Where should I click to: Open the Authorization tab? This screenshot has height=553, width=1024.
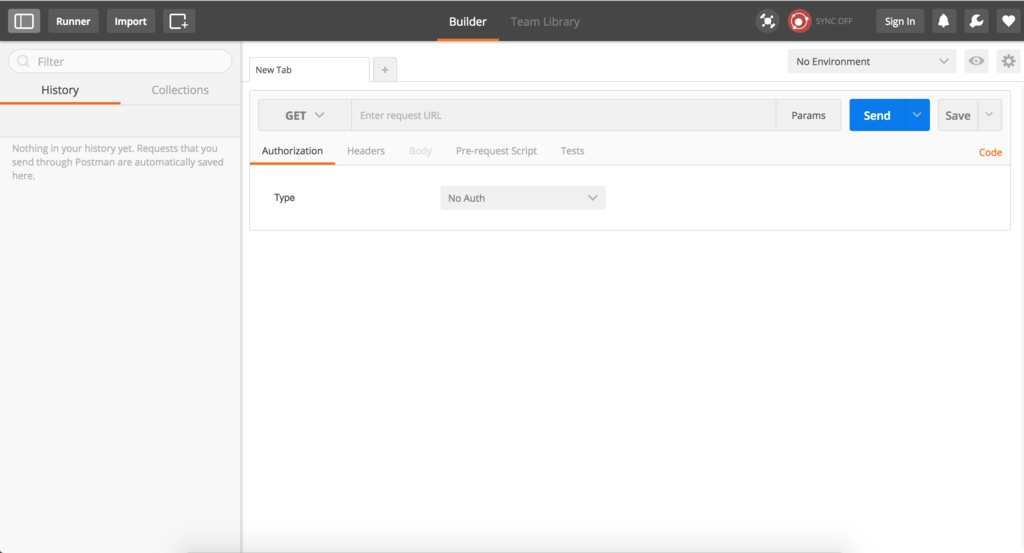292,151
